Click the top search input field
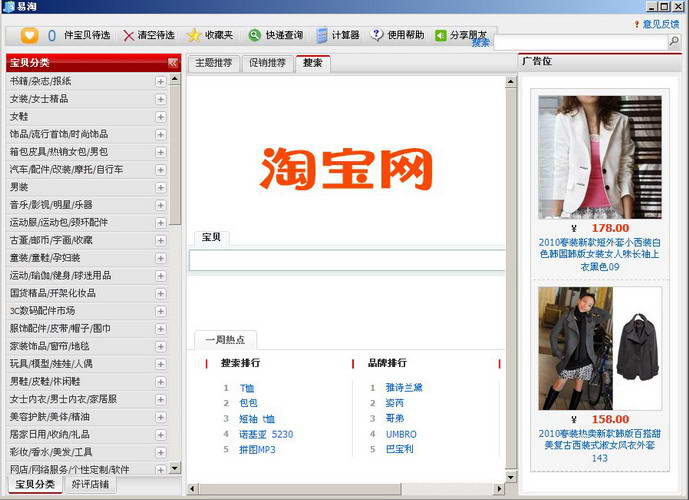Screen dimensions: 689x500 580,42
